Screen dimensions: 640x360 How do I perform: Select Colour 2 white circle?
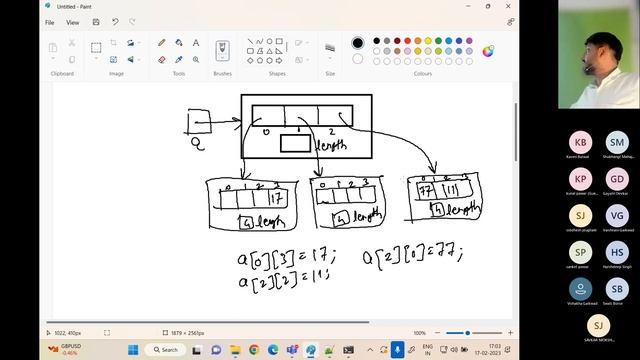[358, 59]
